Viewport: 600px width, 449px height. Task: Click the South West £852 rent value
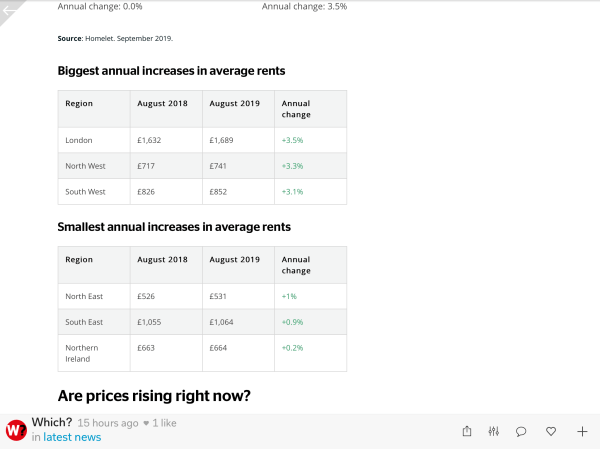click(221, 191)
